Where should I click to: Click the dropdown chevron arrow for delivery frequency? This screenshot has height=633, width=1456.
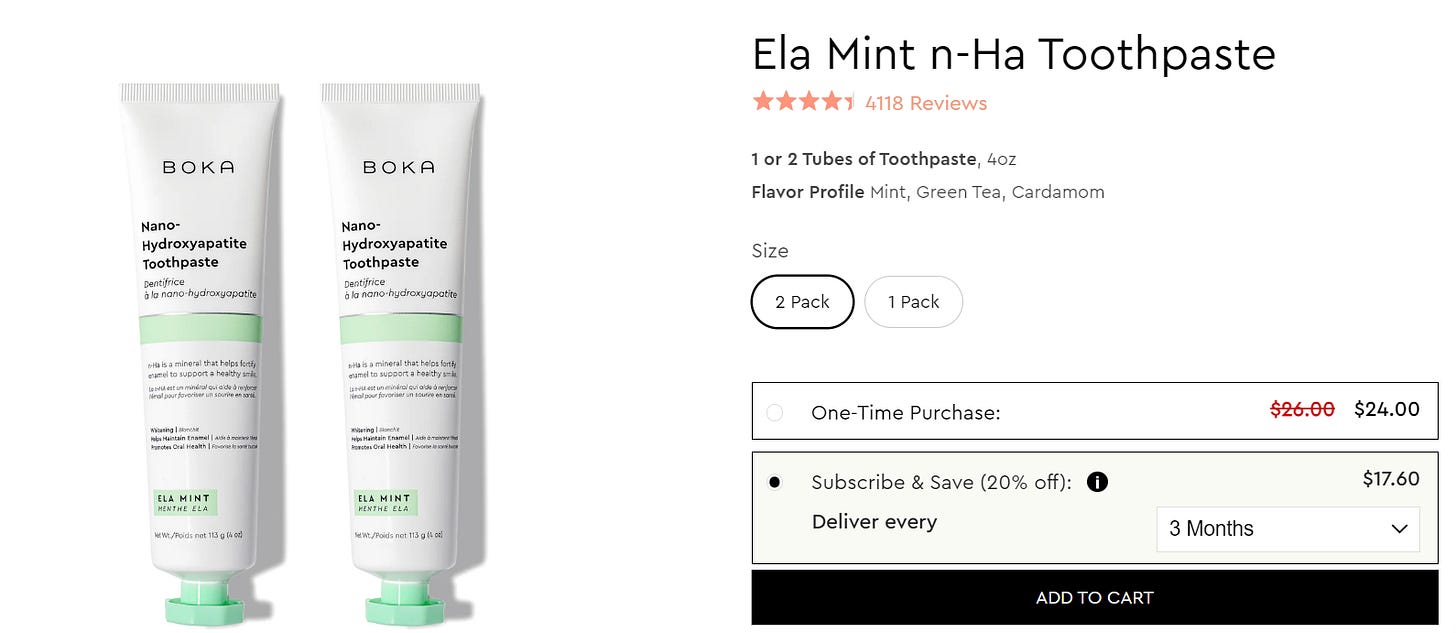[1399, 529]
